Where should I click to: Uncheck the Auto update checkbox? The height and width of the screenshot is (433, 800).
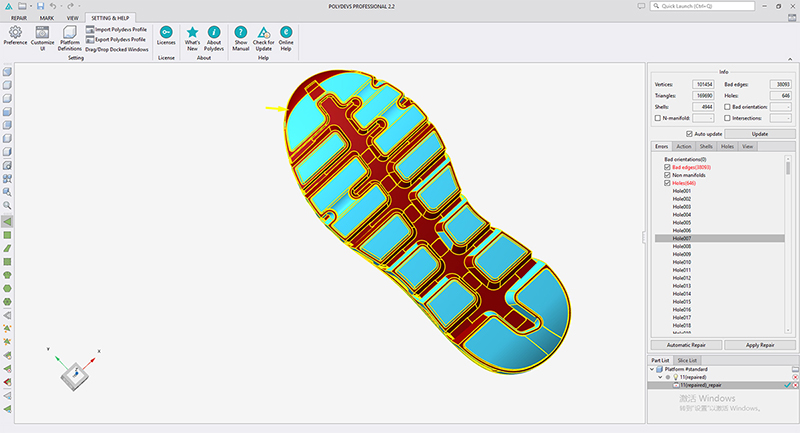[x=689, y=134]
